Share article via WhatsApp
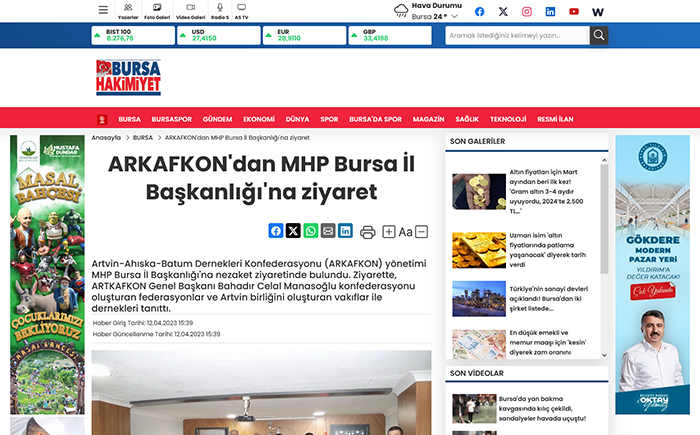Viewport: 700px width, 435px height. pos(311,231)
